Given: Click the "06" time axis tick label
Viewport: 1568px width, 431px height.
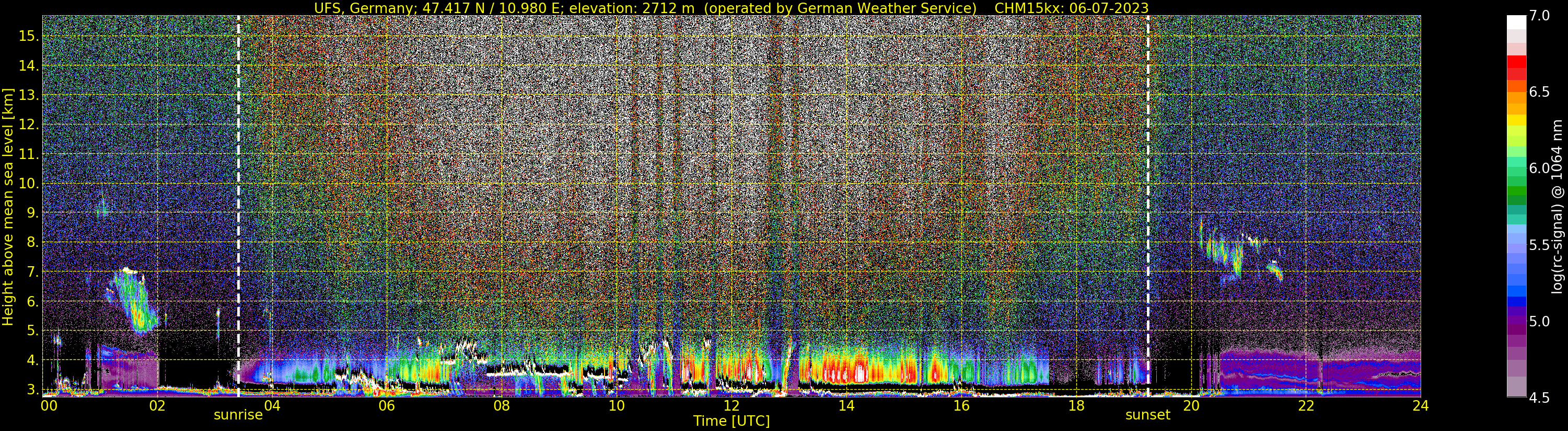Looking at the screenshot, I should click(x=387, y=405).
